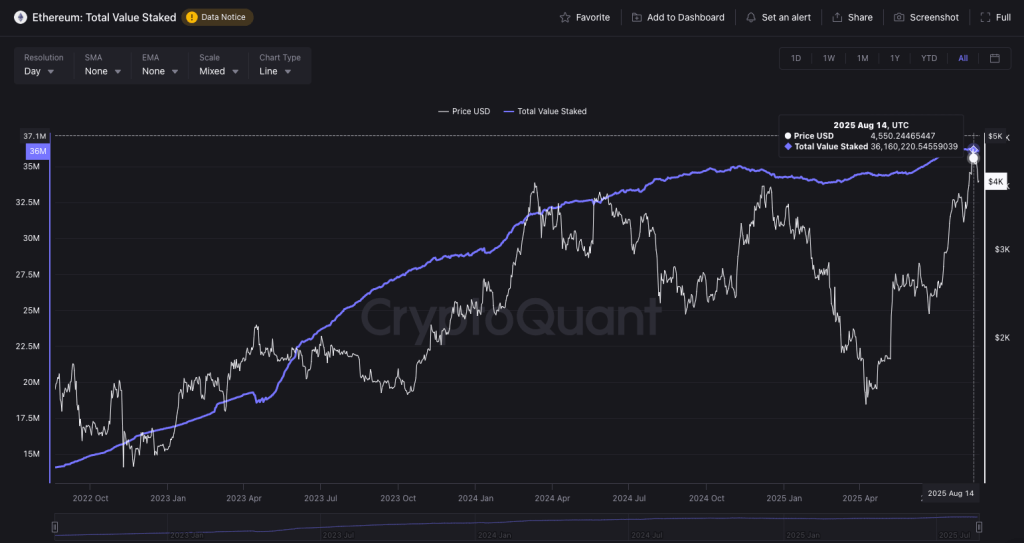Open the Data Notice badge
This screenshot has height=543, width=1024.
[218, 17]
